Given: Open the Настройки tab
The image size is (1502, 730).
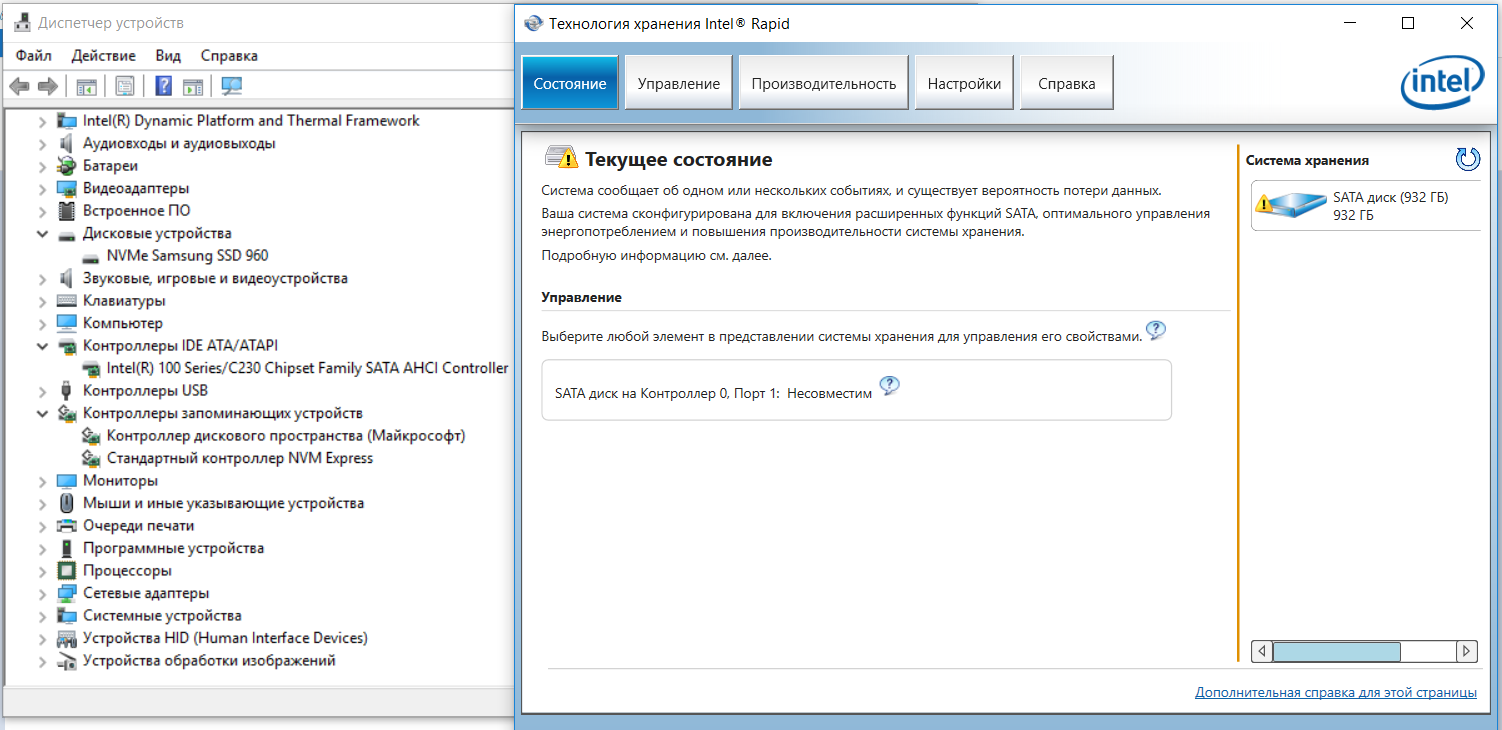Looking at the screenshot, I should tap(964, 83).
